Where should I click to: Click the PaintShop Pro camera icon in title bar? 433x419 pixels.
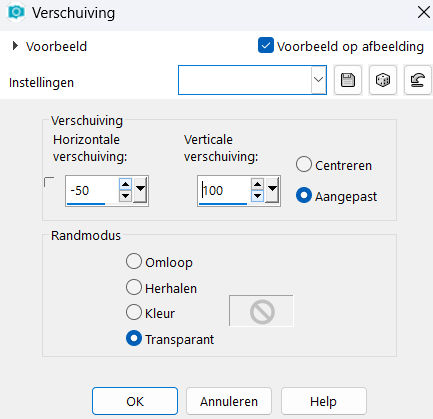pos(16,12)
